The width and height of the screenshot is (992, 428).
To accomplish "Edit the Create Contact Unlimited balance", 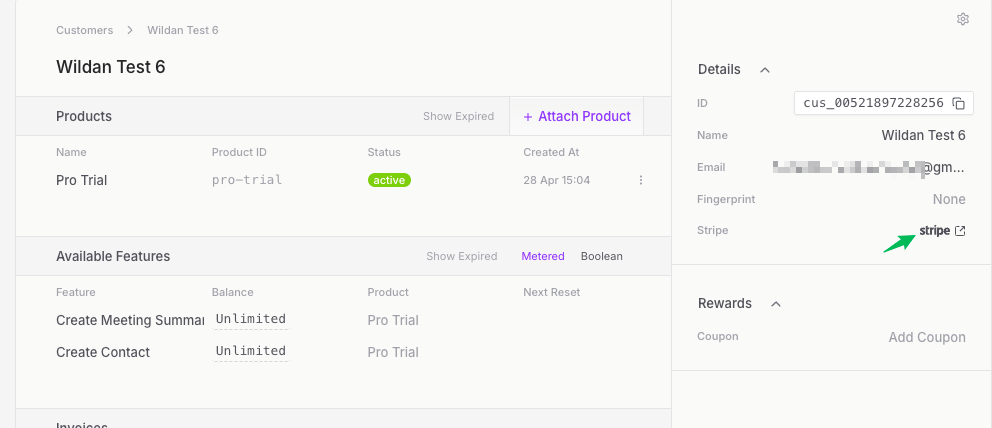I will (251, 351).
